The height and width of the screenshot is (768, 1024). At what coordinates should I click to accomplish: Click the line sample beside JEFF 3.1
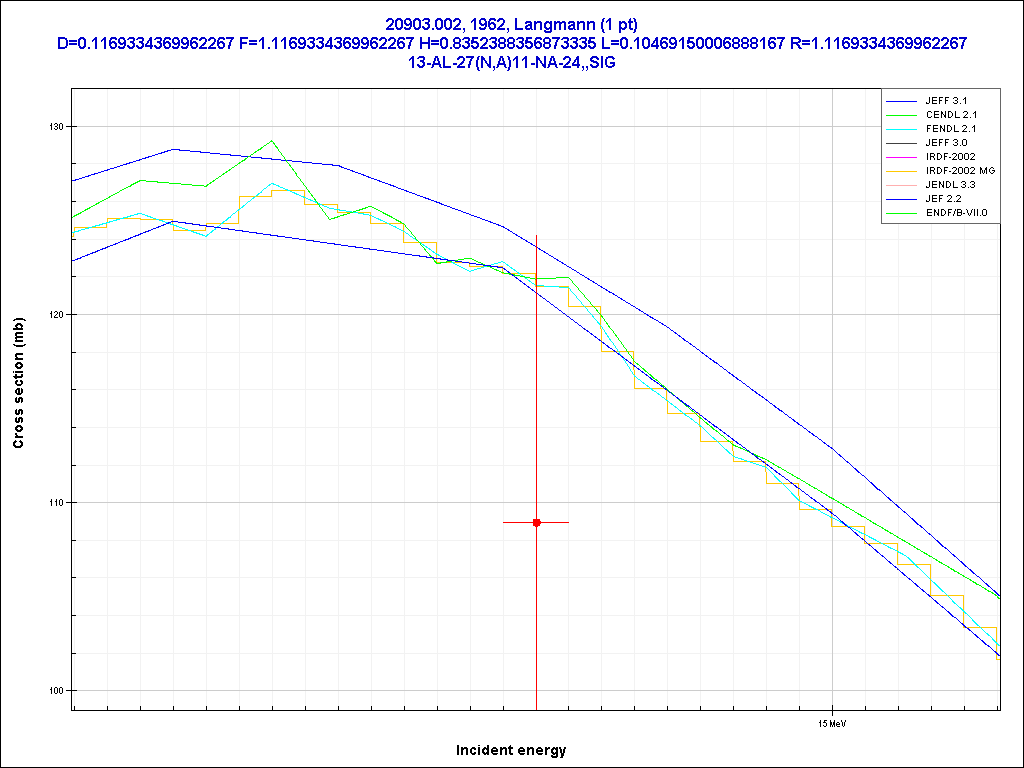click(901, 101)
